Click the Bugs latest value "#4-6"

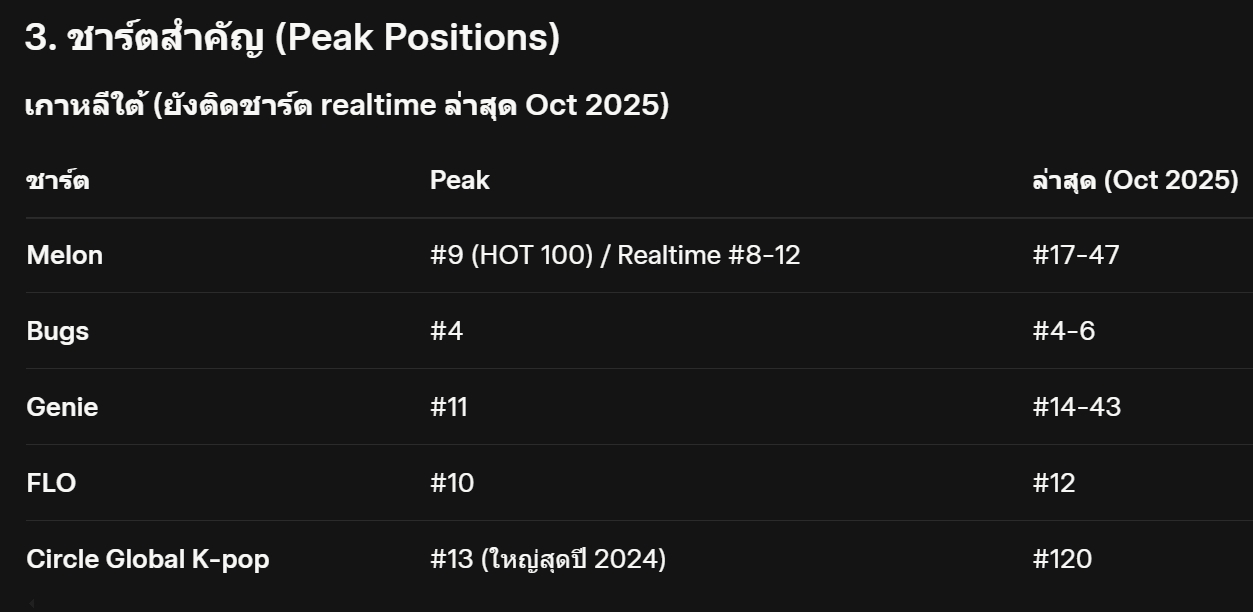tap(1064, 331)
